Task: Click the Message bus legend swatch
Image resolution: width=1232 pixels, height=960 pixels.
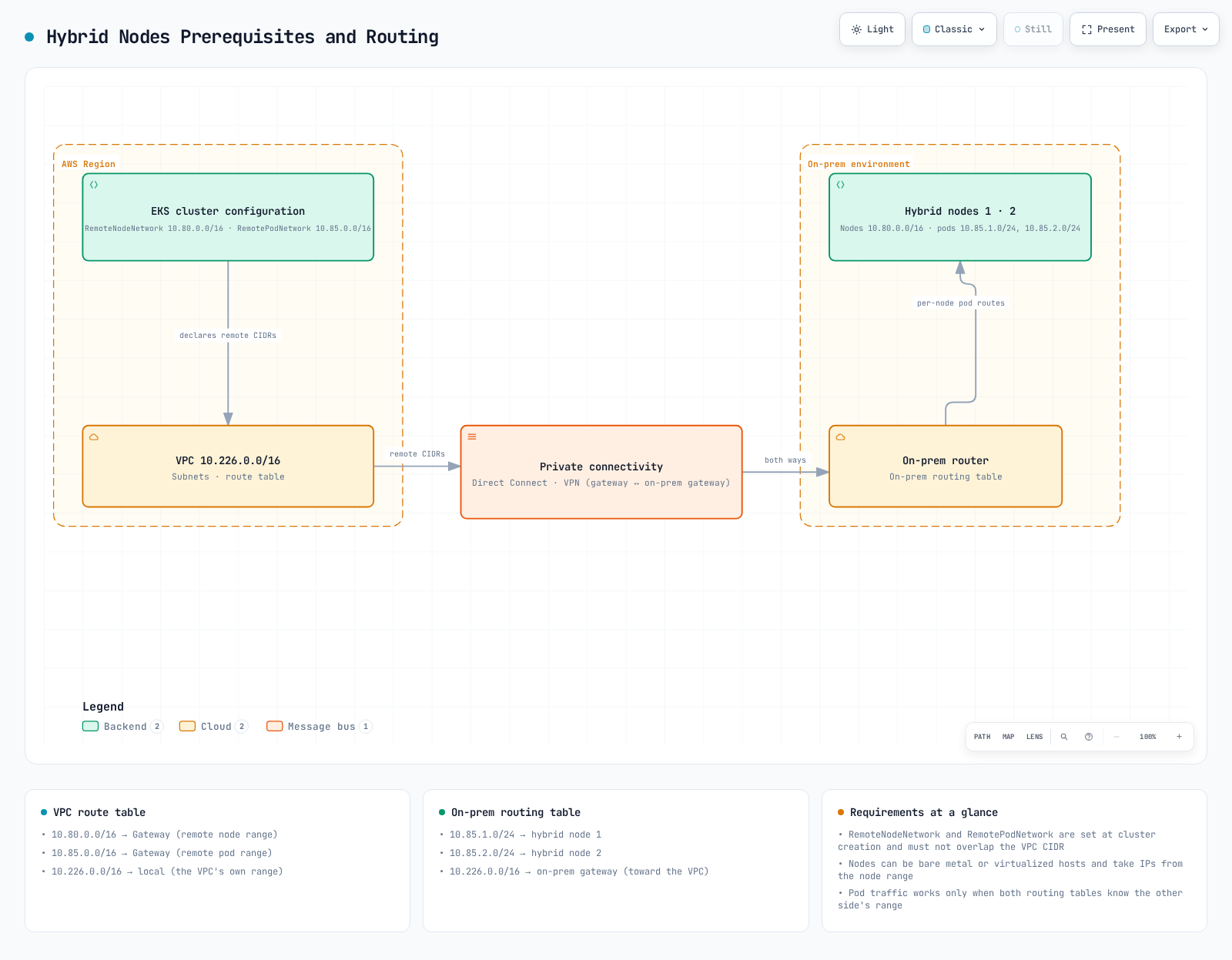Action: pyautogui.click(x=274, y=726)
